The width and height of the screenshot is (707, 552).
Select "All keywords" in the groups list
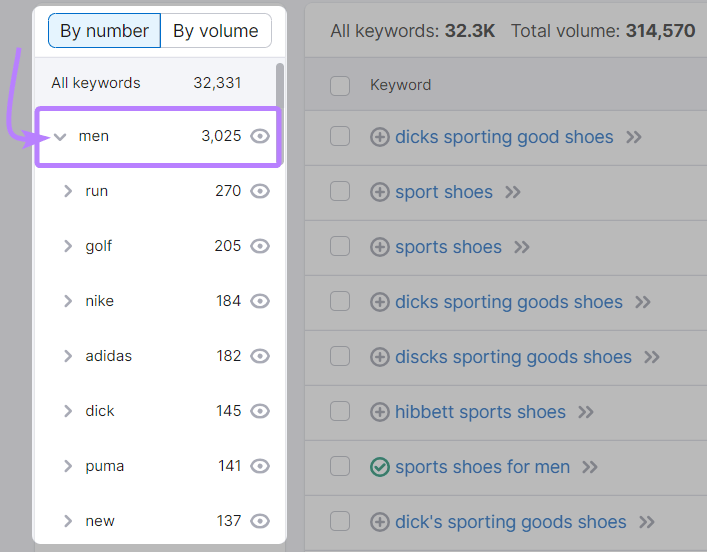click(x=96, y=83)
